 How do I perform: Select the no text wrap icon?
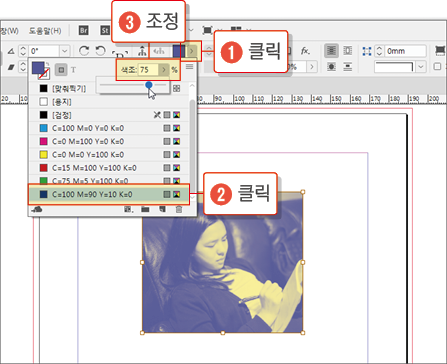pos(331,51)
